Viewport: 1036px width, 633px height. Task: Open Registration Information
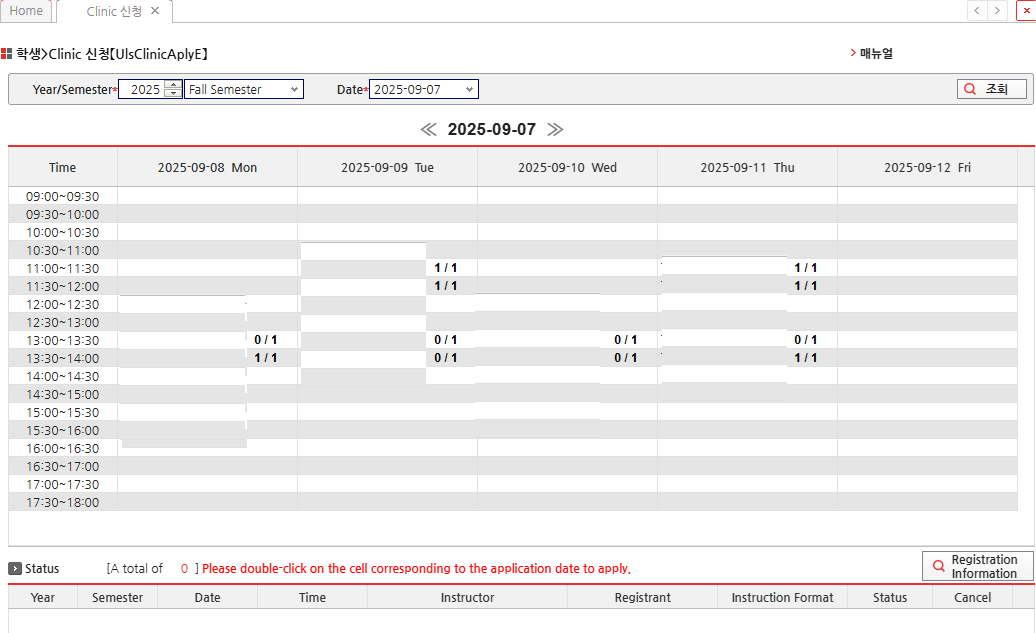tap(977, 566)
